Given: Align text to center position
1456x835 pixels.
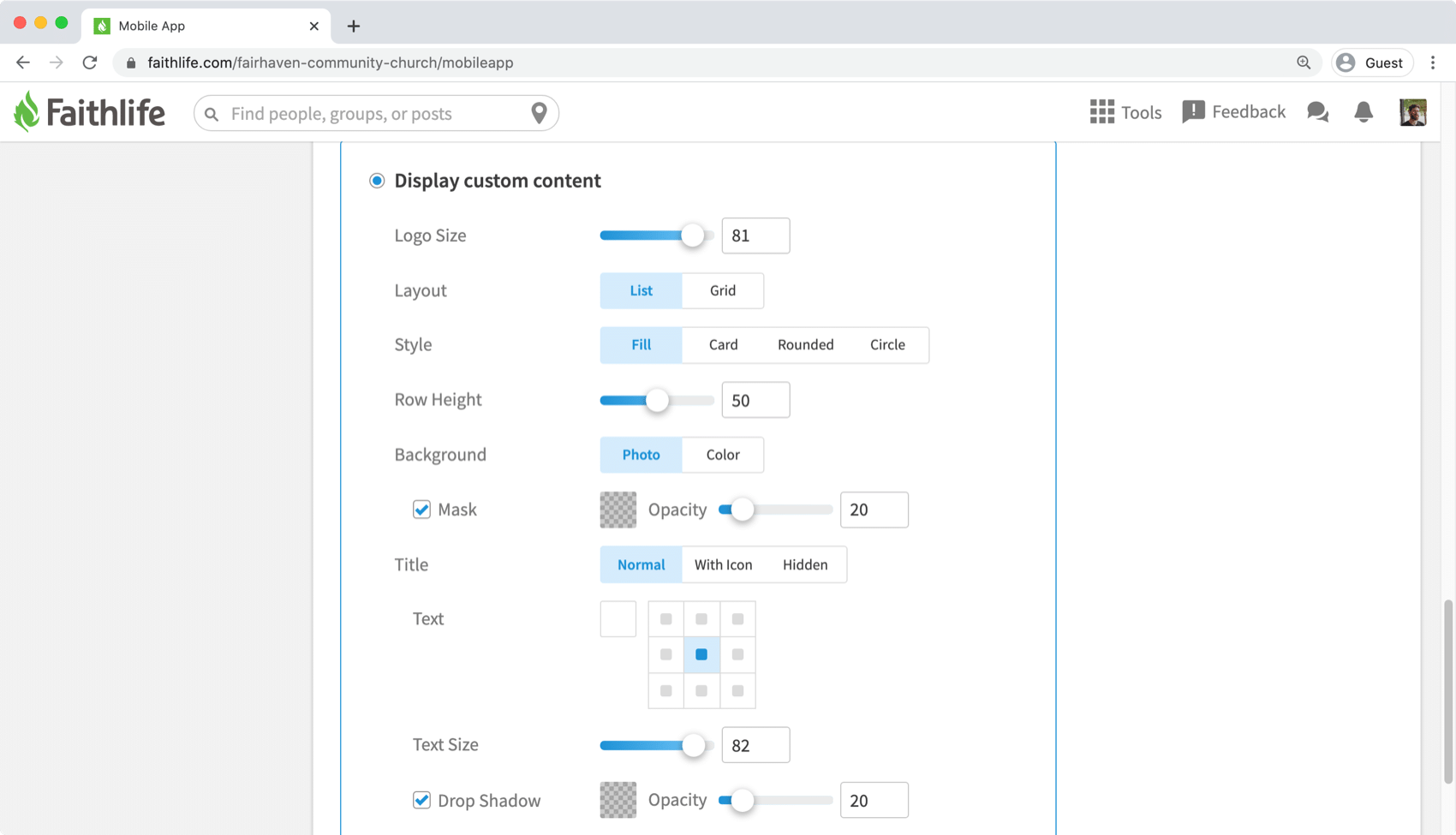Looking at the screenshot, I should click(x=701, y=654).
